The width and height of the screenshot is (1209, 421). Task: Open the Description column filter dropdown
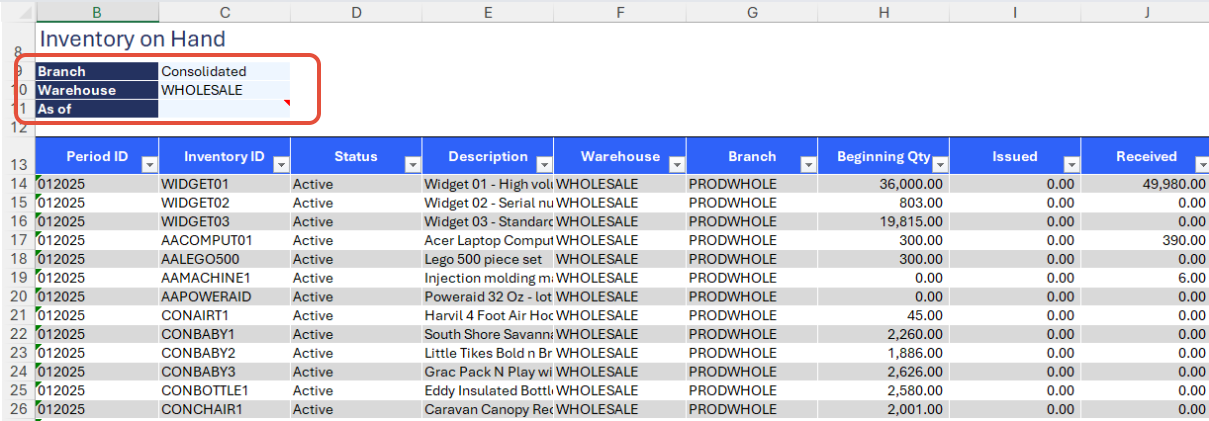point(543,164)
